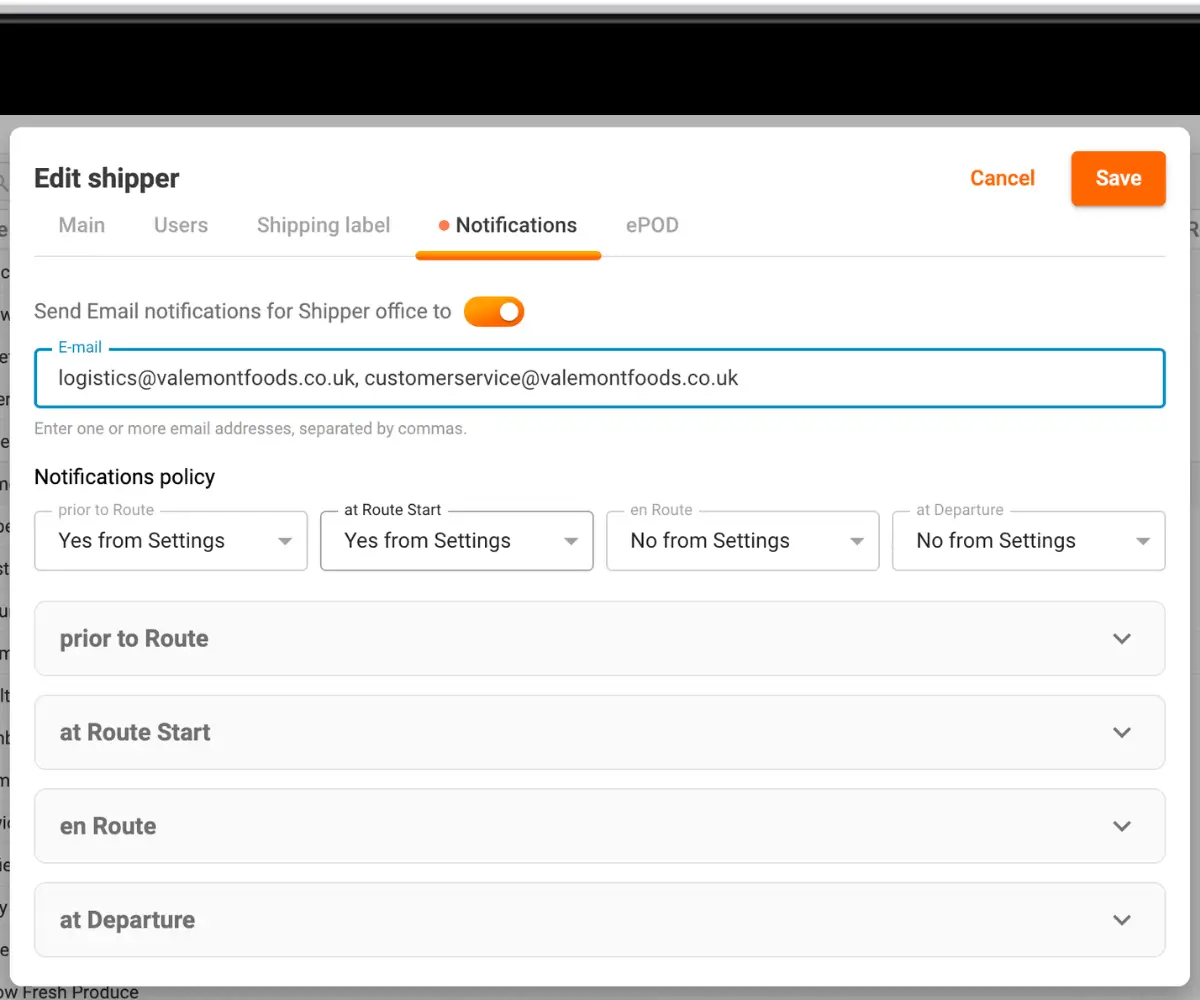This screenshot has height=1000, width=1200.
Task: Click the Edit shipper dialog title
Action: [x=107, y=179]
